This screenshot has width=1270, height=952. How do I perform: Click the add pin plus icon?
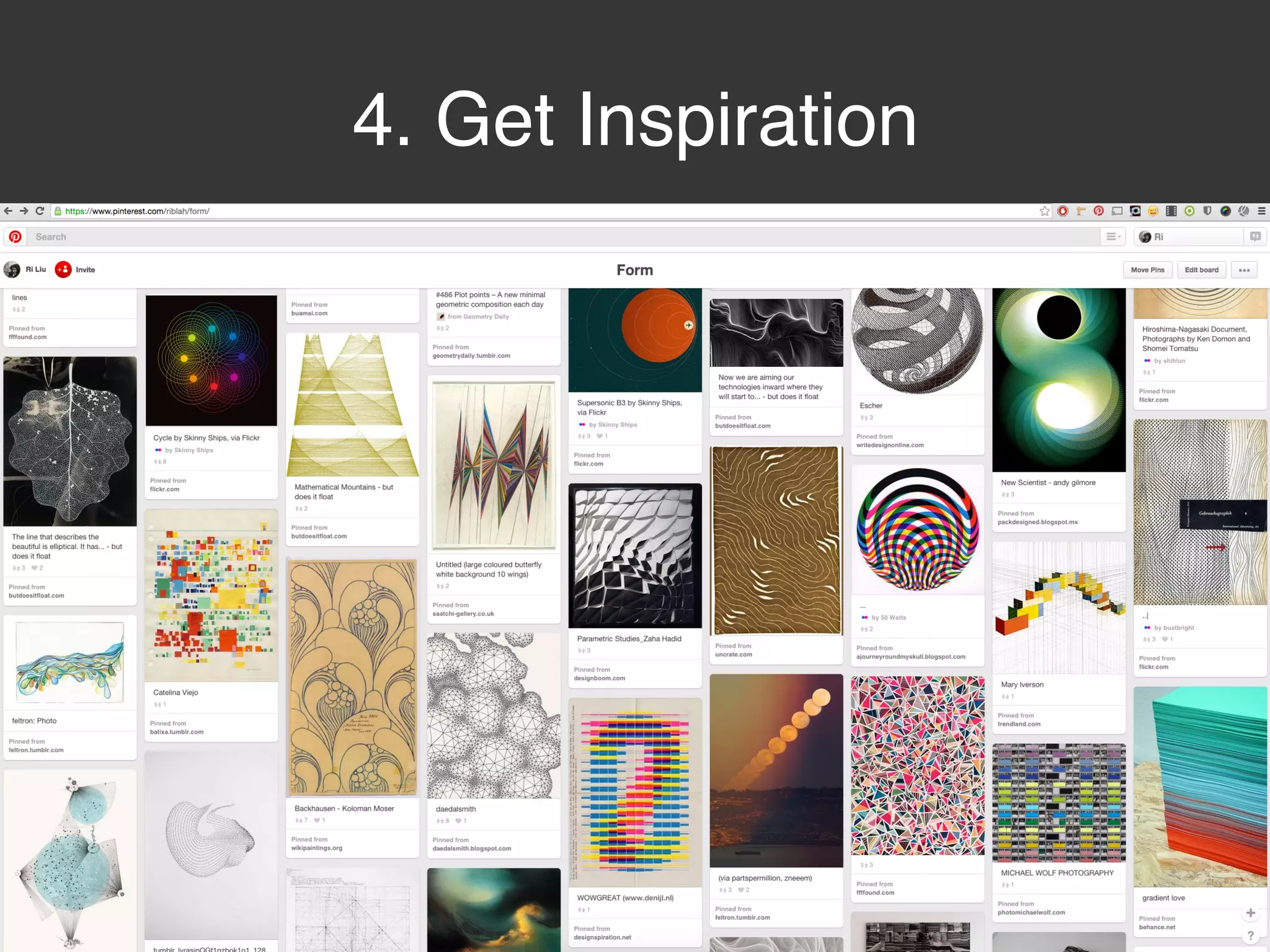[x=1250, y=913]
